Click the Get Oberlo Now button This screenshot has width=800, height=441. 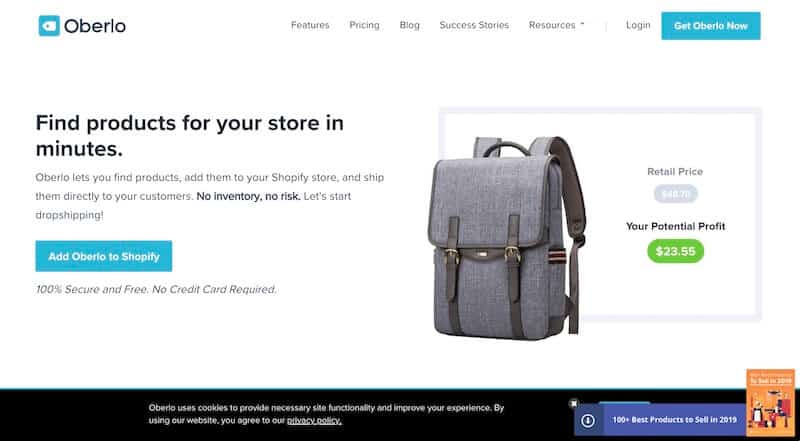711,26
